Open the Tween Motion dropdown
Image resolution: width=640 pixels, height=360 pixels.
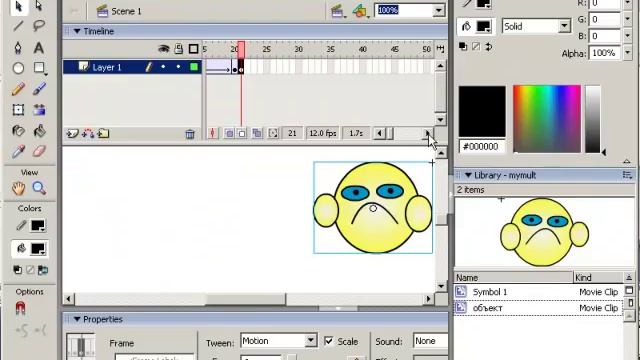(311, 340)
